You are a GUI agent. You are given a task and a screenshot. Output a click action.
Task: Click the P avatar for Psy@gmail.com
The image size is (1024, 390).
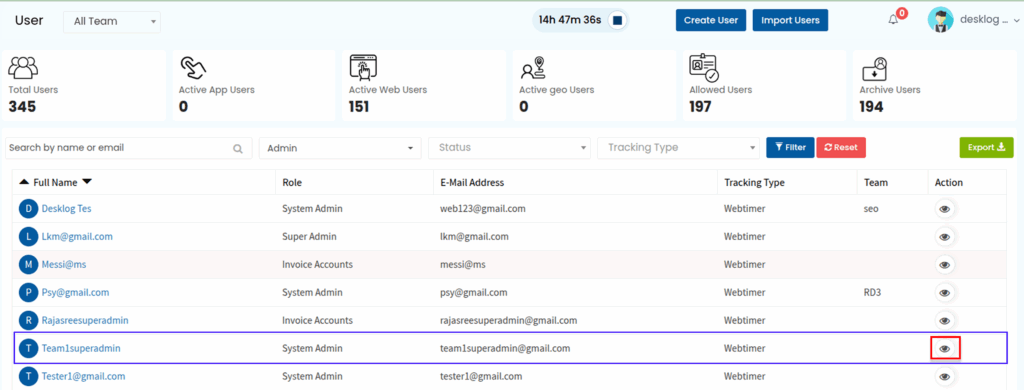click(29, 293)
